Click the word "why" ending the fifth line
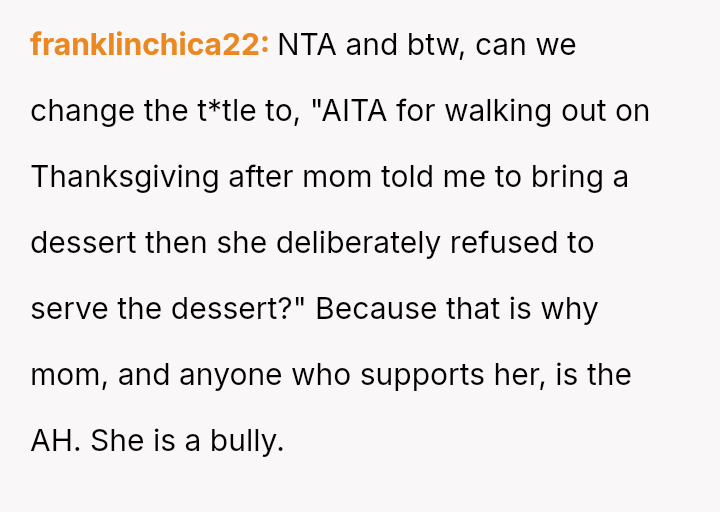Viewport: 720px width, 512px height. point(569,309)
